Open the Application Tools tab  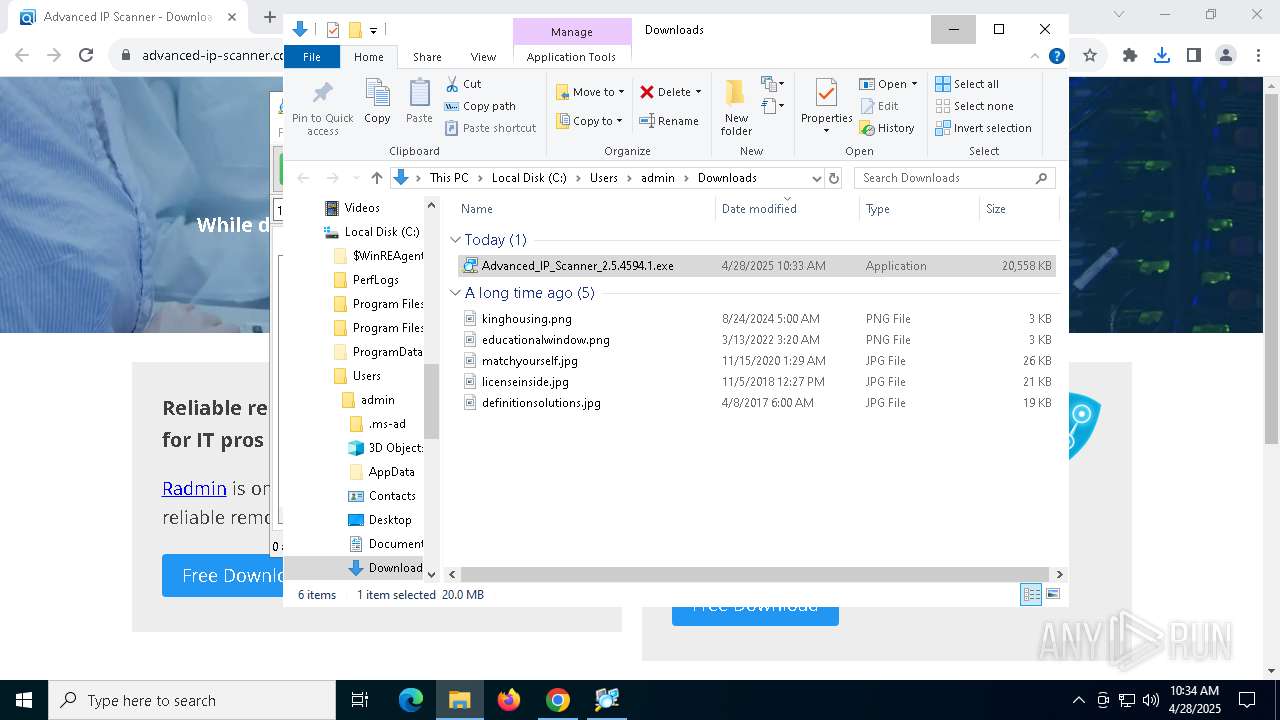point(571,57)
